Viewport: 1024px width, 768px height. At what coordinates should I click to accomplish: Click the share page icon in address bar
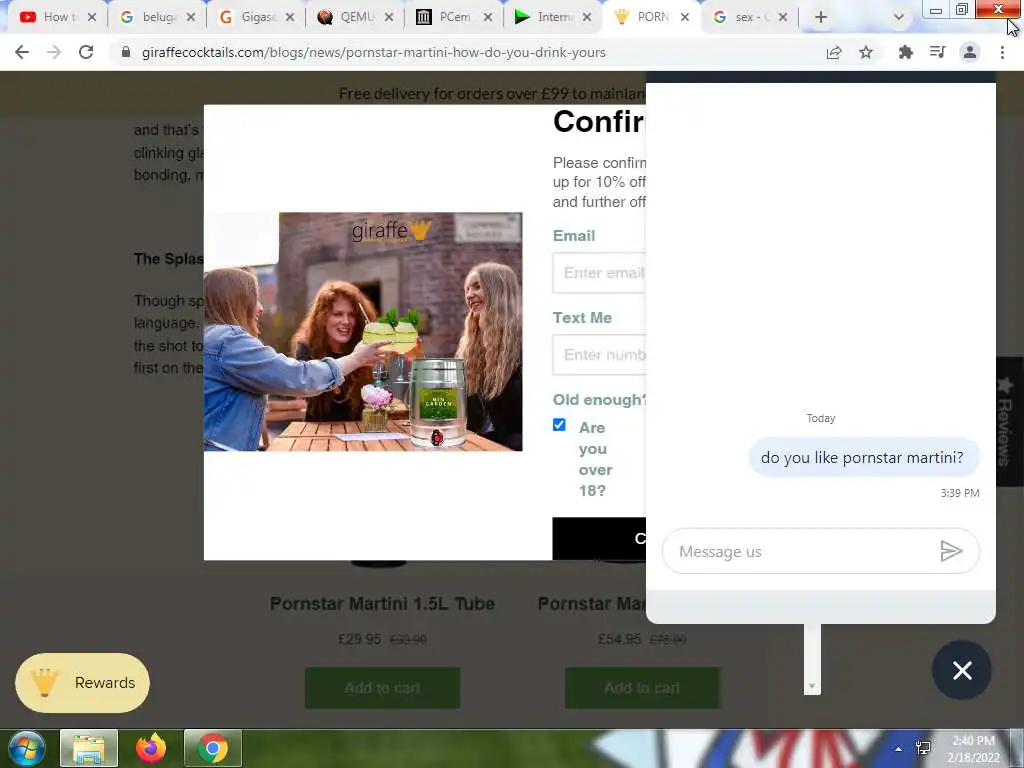click(x=833, y=52)
